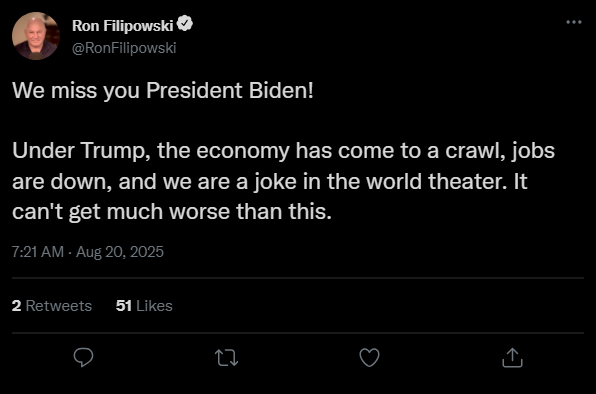Click the line starting "are down, and we"
Image resolution: width=596 pixels, height=394 pixels.
coord(269,182)
